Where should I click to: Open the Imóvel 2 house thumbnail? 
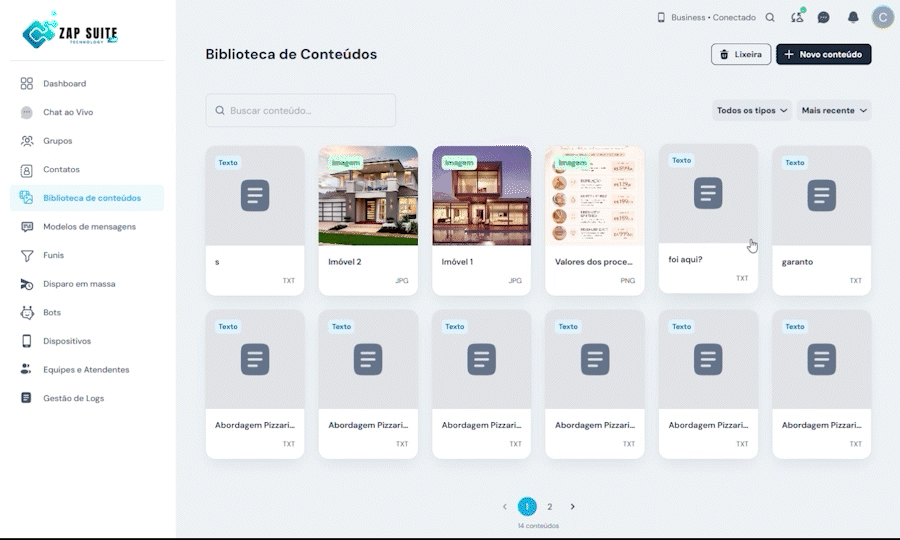368,196
